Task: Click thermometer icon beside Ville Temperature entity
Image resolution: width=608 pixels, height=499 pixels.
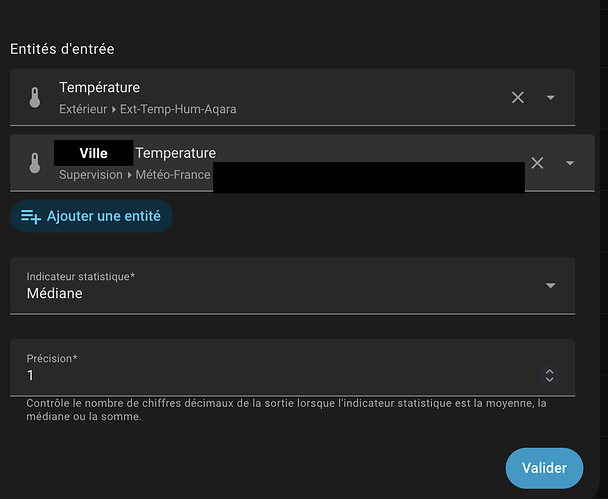Action: [35, 162]
